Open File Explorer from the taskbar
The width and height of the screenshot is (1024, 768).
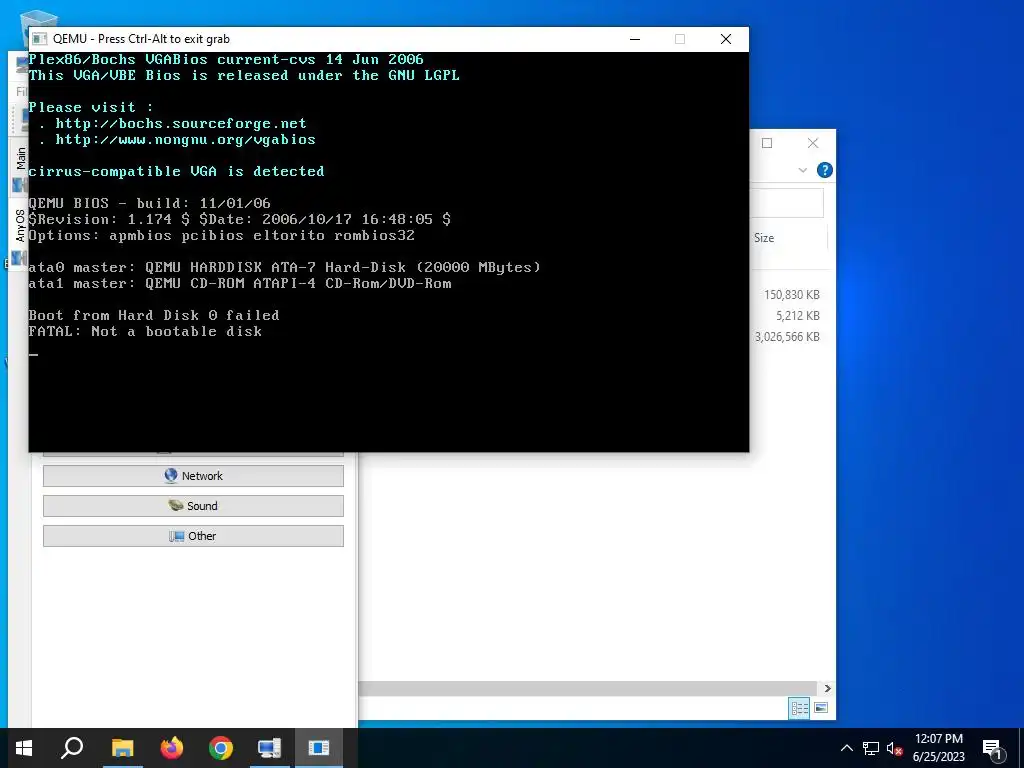(122, 748)
